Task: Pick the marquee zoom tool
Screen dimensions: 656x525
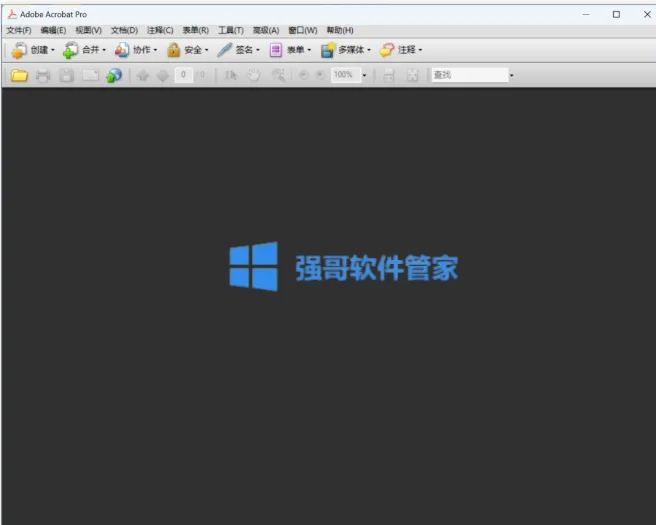Action: tap(278, 75)
